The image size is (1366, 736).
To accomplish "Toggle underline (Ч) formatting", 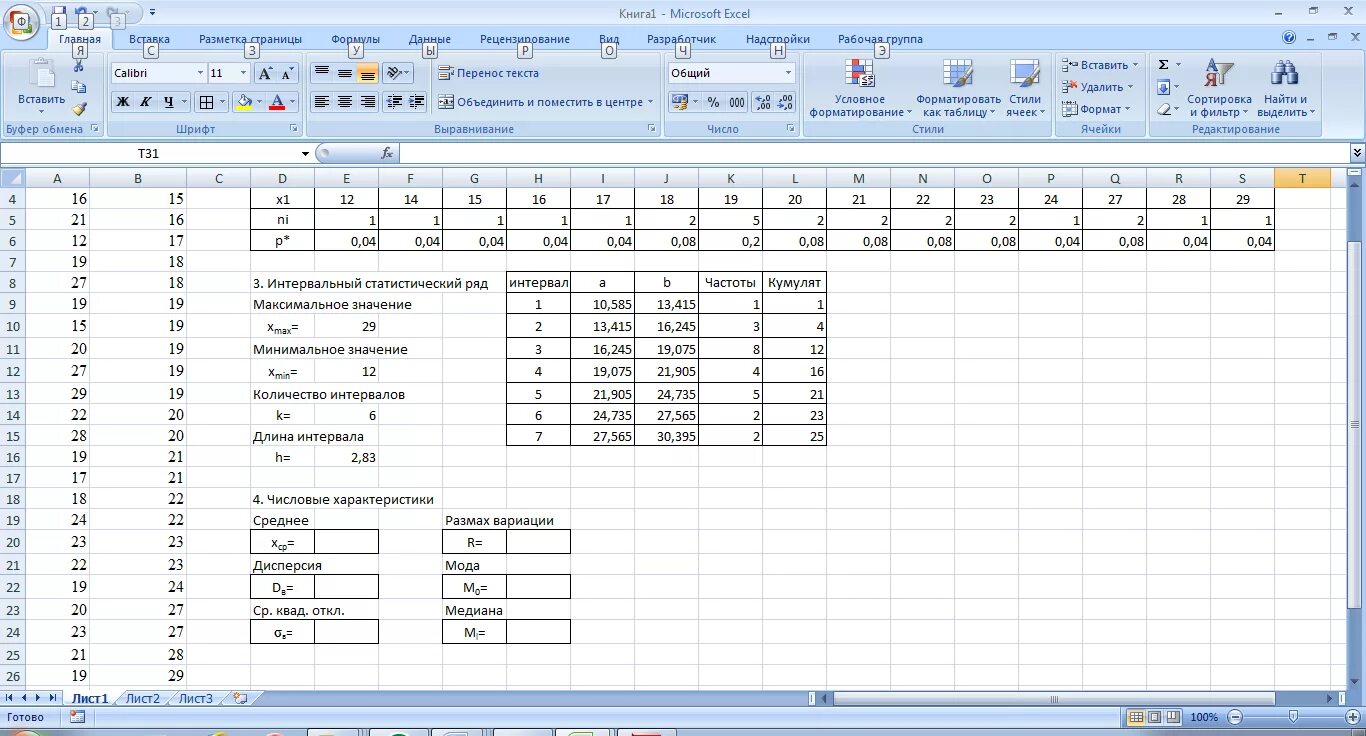I will (x=169, y=102).
